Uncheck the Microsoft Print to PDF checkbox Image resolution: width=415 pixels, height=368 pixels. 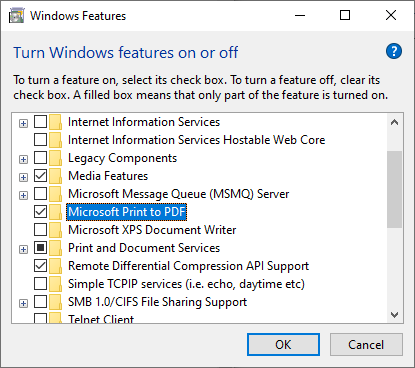[x=40, y=212]
